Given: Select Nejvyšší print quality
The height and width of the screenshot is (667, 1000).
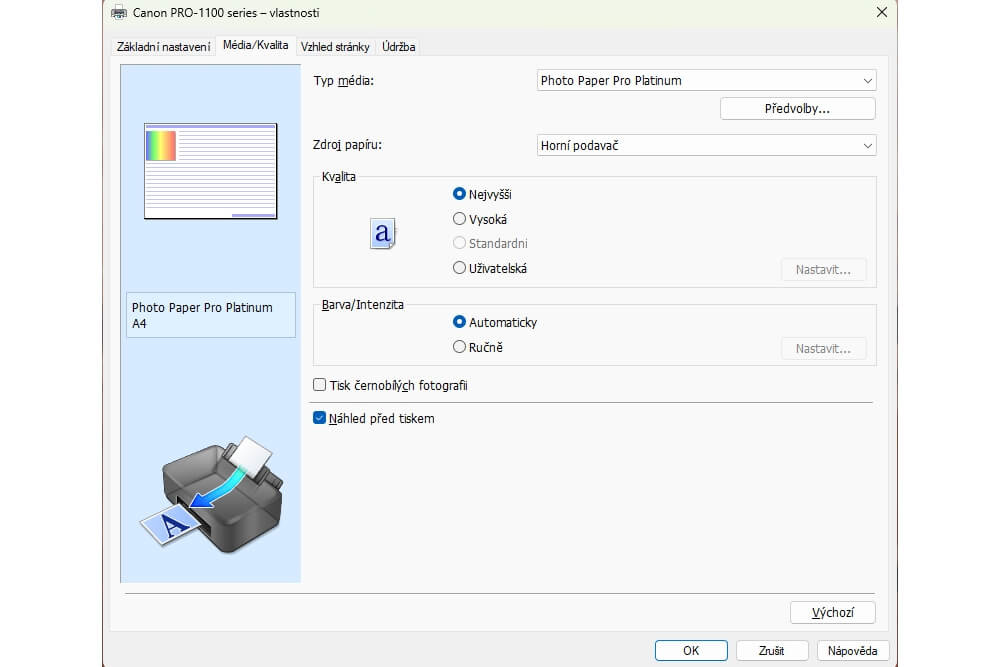Looking at the screenshot, I should pyautogui.click(x=460, y=194).
